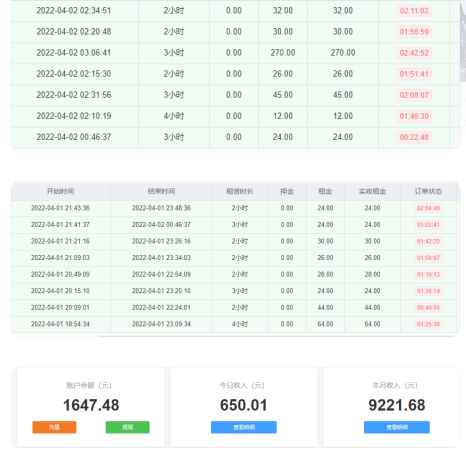Click the 1647.48 account balance figure
Screen dimensions: 466x453
[x=91, y=405]
